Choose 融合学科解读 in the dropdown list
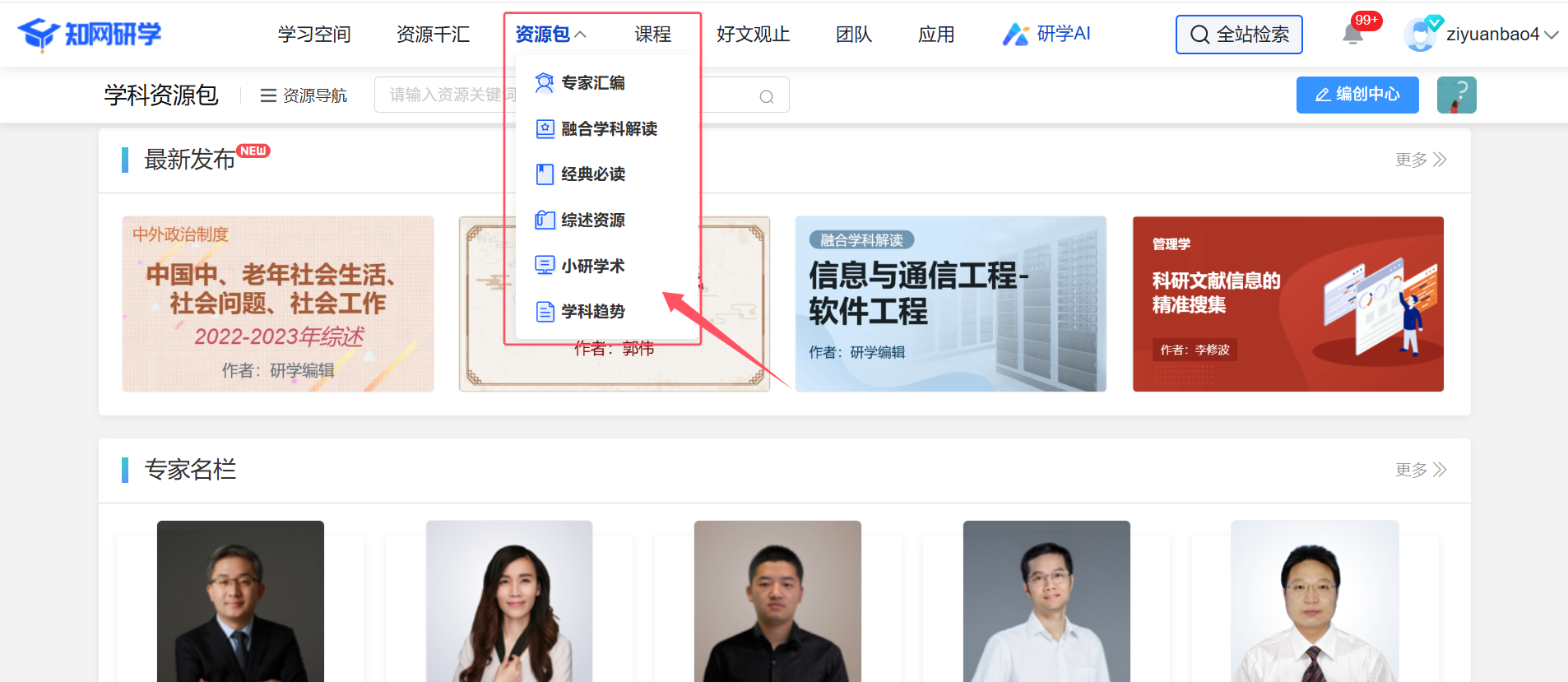This screenshot has width=1568, height=682. coord(608,129)
